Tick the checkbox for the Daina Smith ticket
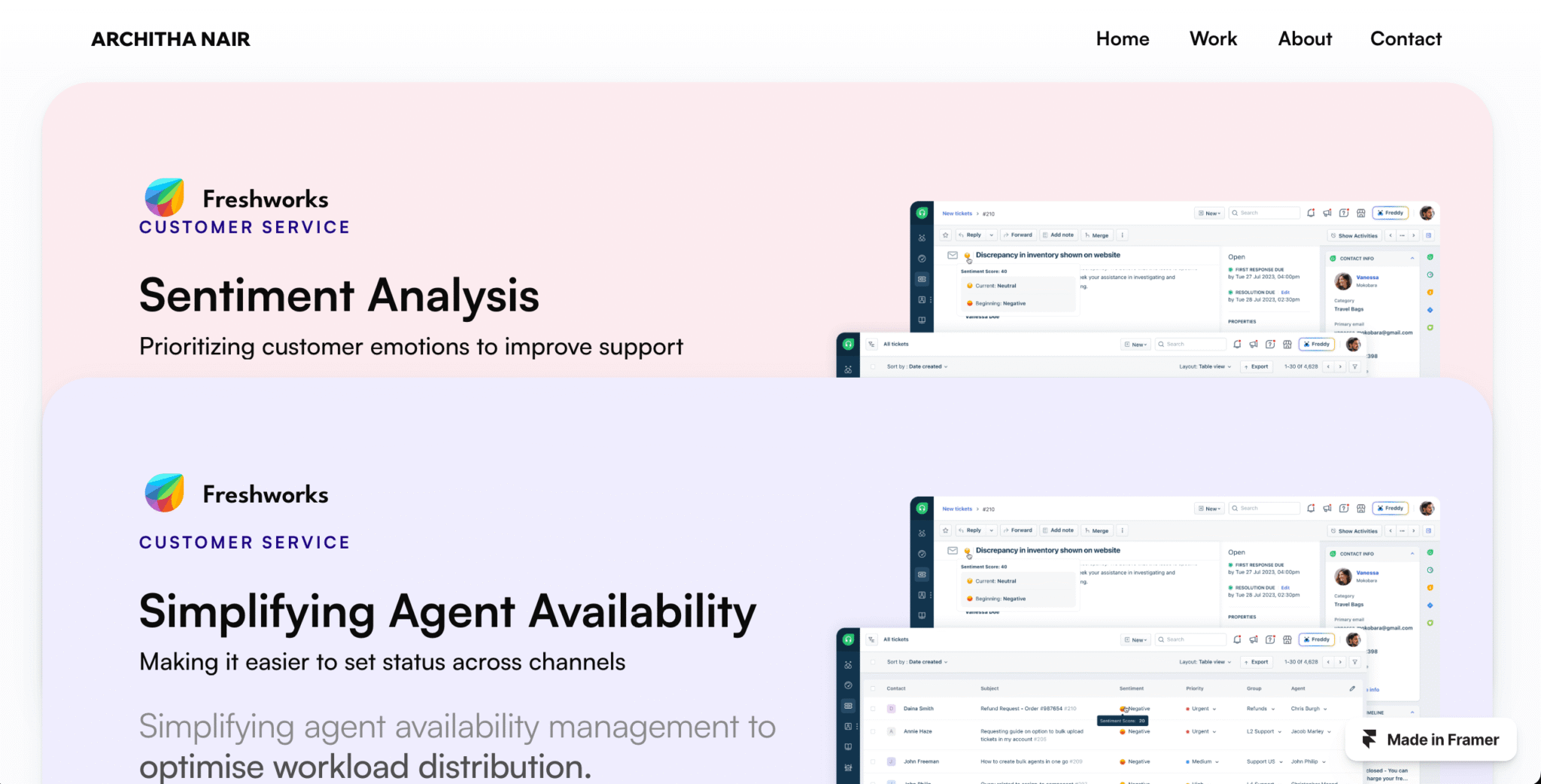 tap(873, 709)
